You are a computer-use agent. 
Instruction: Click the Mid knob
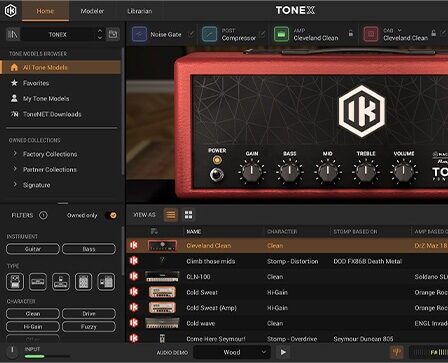tap(328, 172)
